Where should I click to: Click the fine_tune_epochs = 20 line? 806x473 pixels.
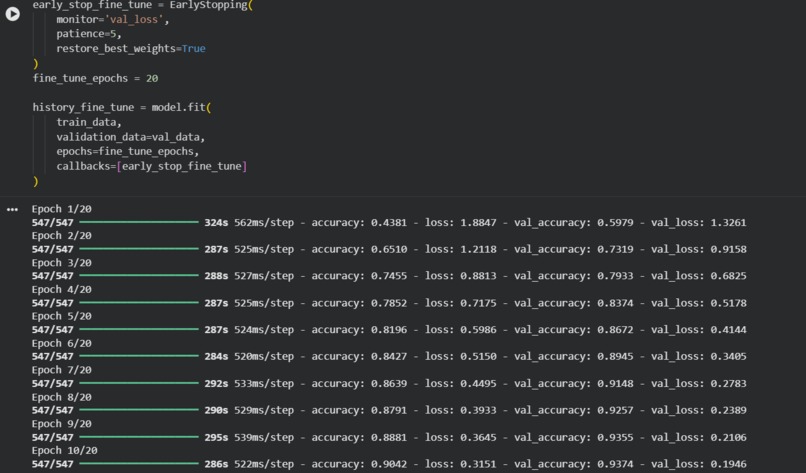[x=95, y=78]
